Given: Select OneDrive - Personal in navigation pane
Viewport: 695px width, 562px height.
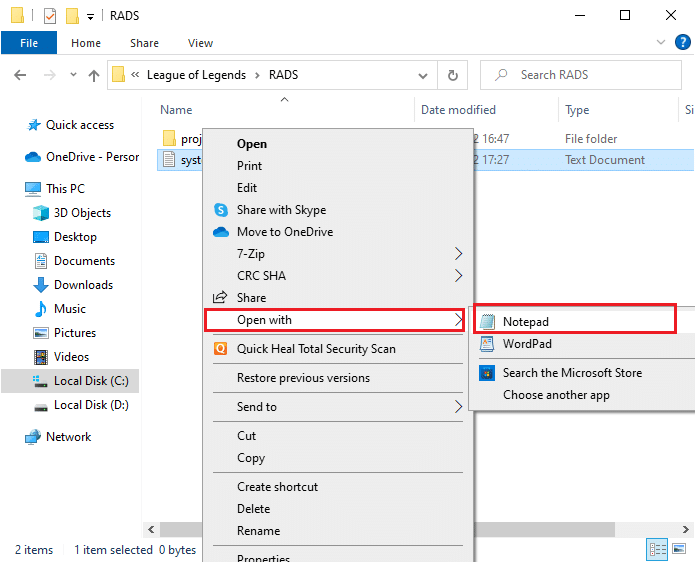Looking at the screenshot, I should (x=82, y=157).
